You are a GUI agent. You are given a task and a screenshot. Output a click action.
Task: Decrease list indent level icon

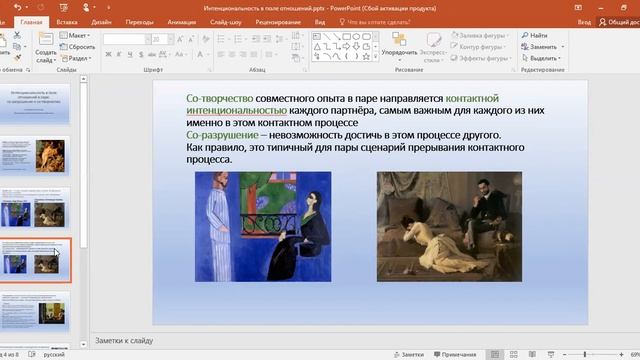click(x=256, y=39)
